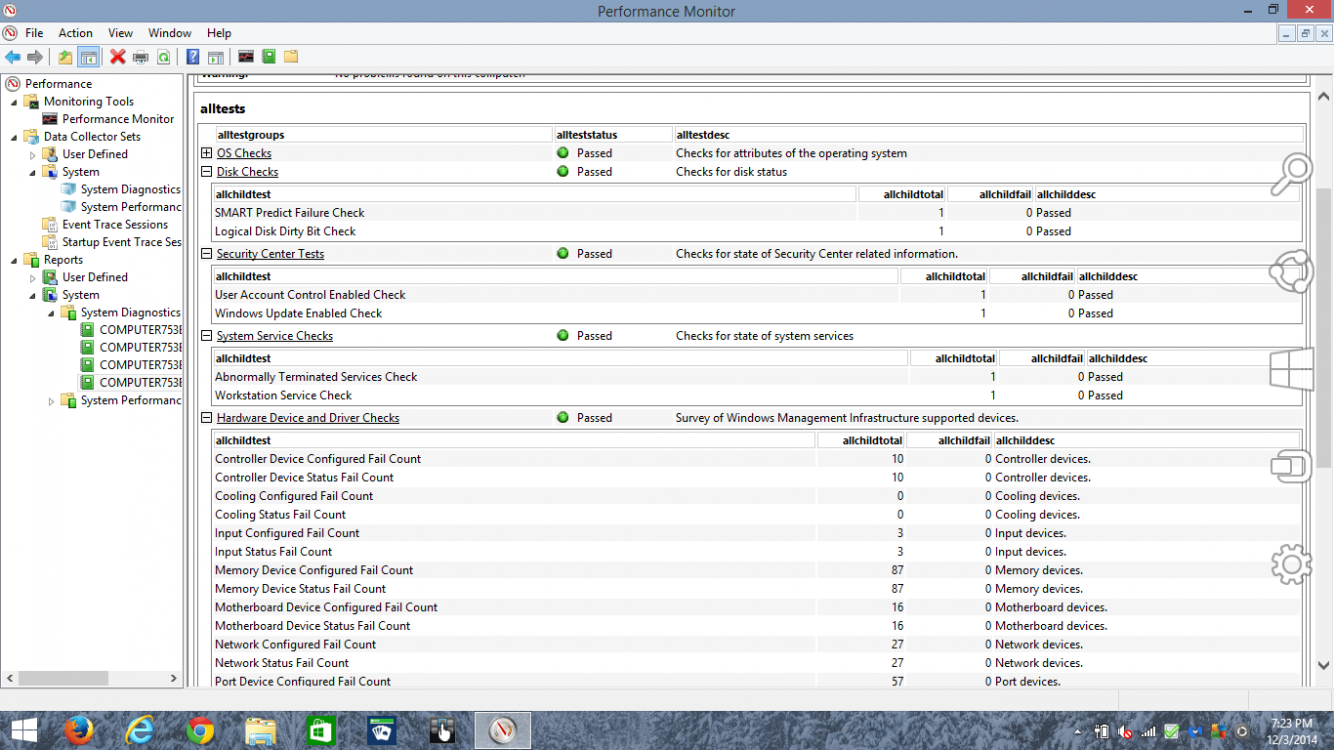Open Windows Store from the taskbar
Image resolution: width=1334 pixels, height=750 pixels.
pos(321,731)
